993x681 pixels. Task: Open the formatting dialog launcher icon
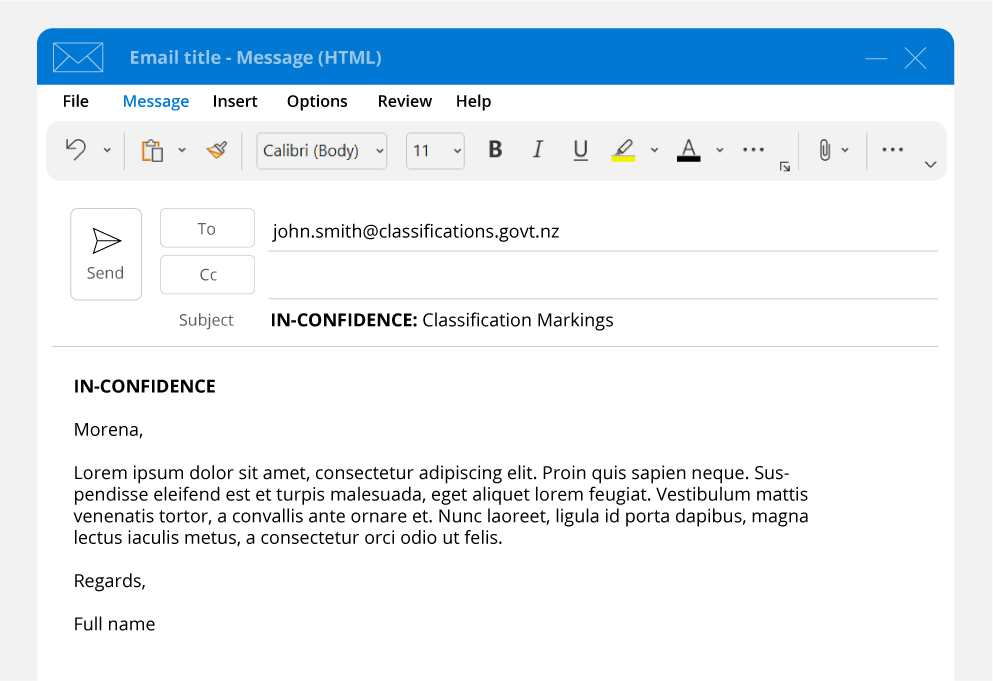point(785,167)
